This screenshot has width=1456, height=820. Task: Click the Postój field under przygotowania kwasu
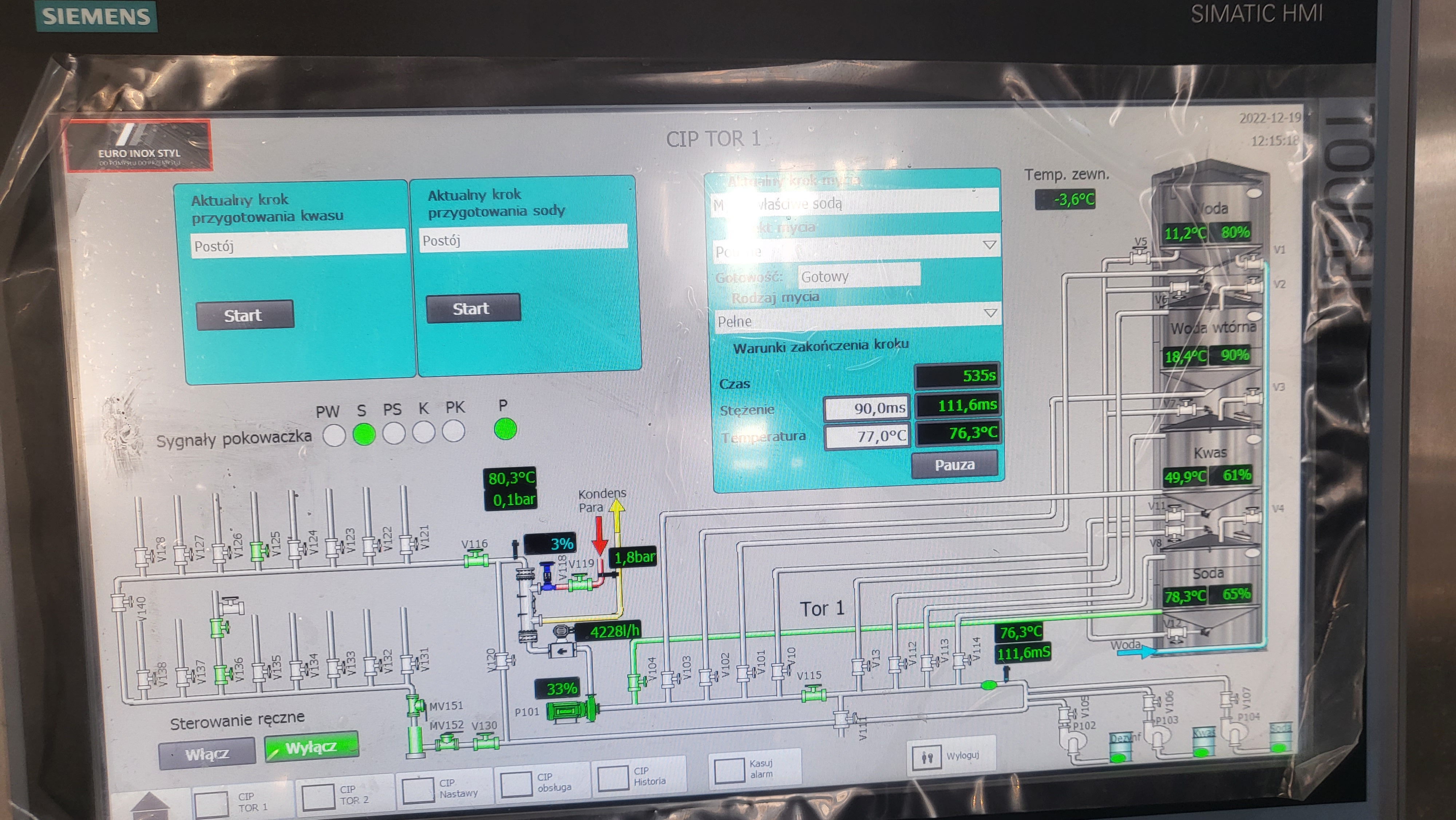pyautogui.click(x=298, y=244)
